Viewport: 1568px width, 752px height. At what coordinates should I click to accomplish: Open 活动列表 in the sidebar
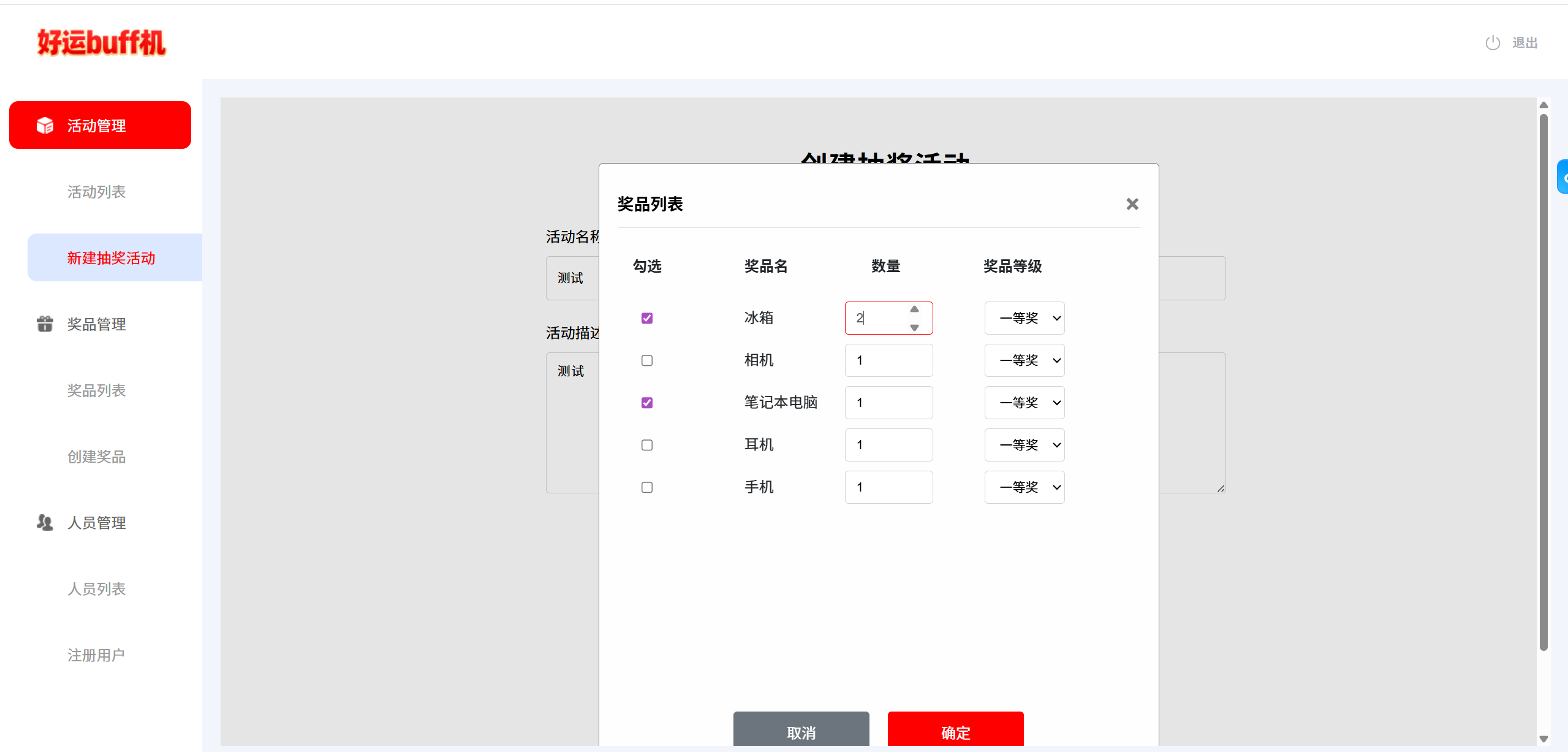click(x=96, y=192)
